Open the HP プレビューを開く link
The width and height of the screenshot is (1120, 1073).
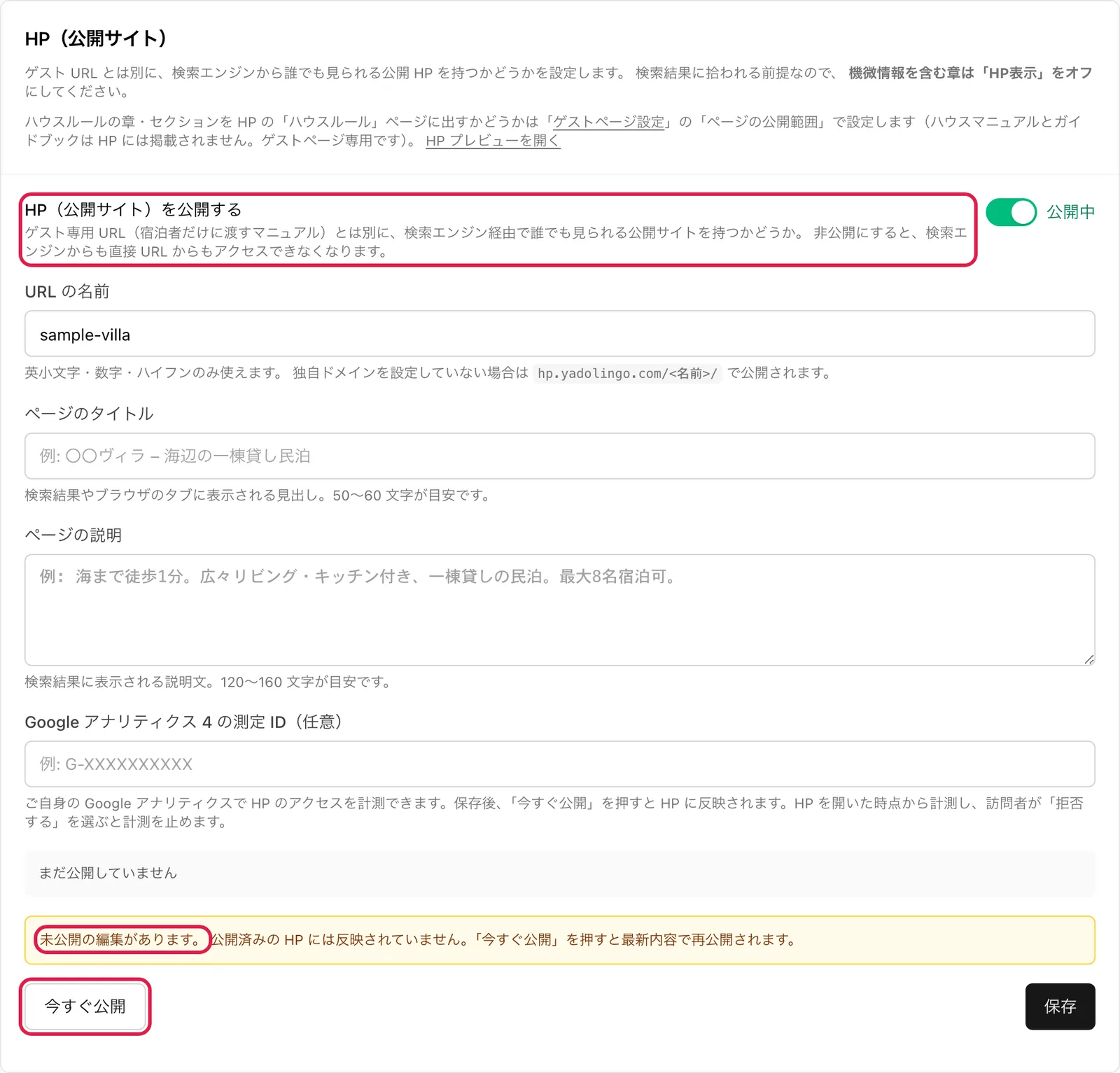tap(493, 141)
